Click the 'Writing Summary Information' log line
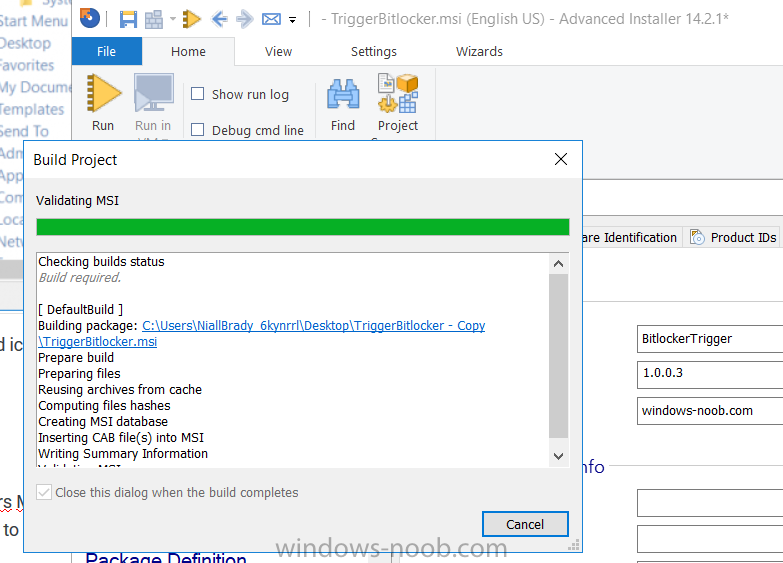 [x=123, y=454]
